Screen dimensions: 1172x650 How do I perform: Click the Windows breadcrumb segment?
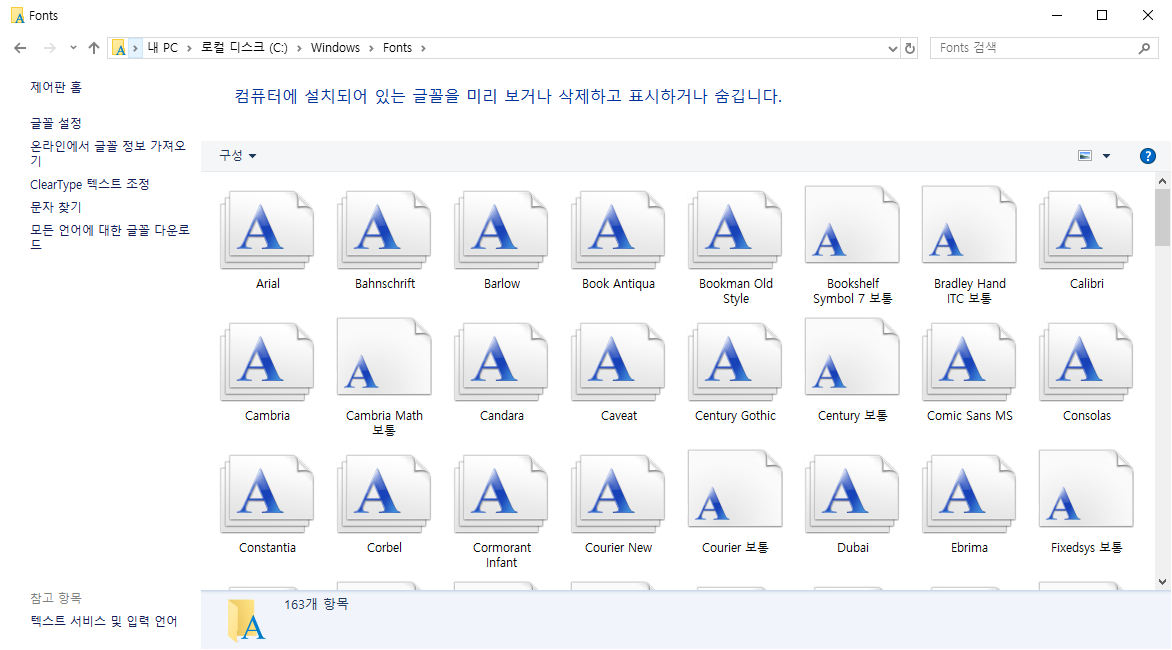(335, 48)
